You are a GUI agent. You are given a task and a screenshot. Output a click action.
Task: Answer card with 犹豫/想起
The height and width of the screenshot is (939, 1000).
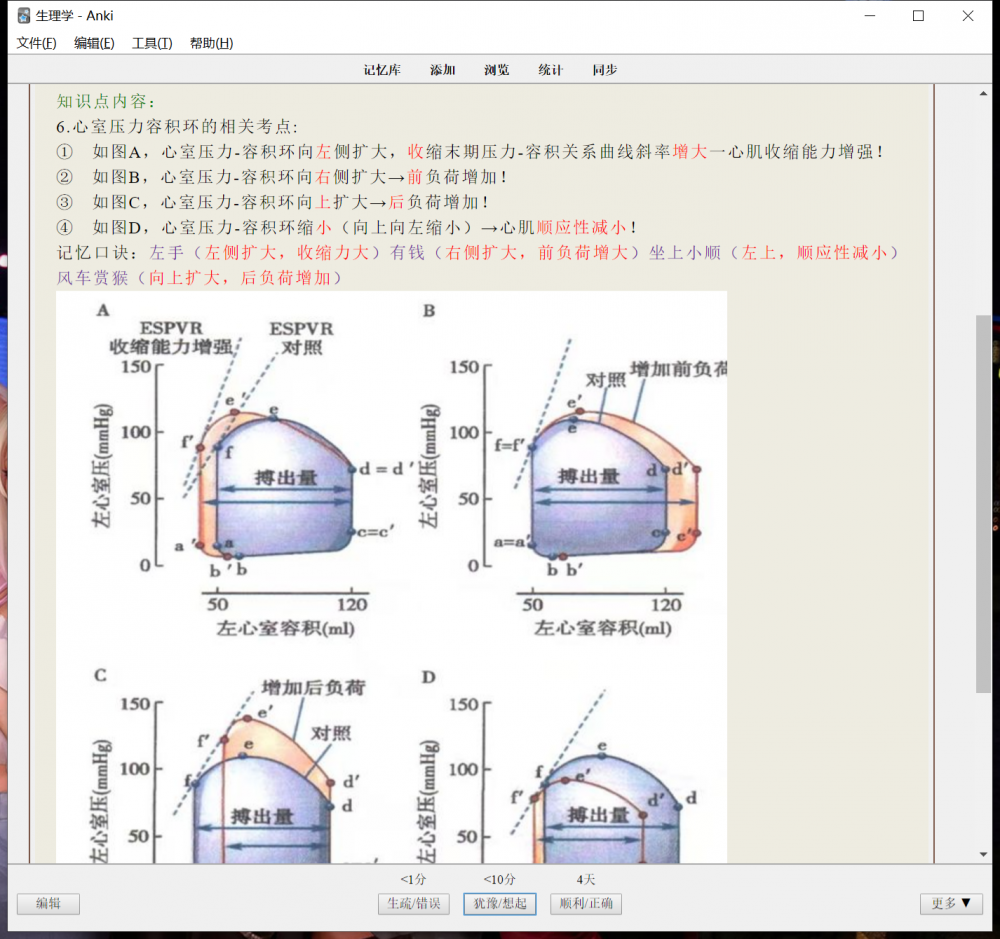point(500,903)
